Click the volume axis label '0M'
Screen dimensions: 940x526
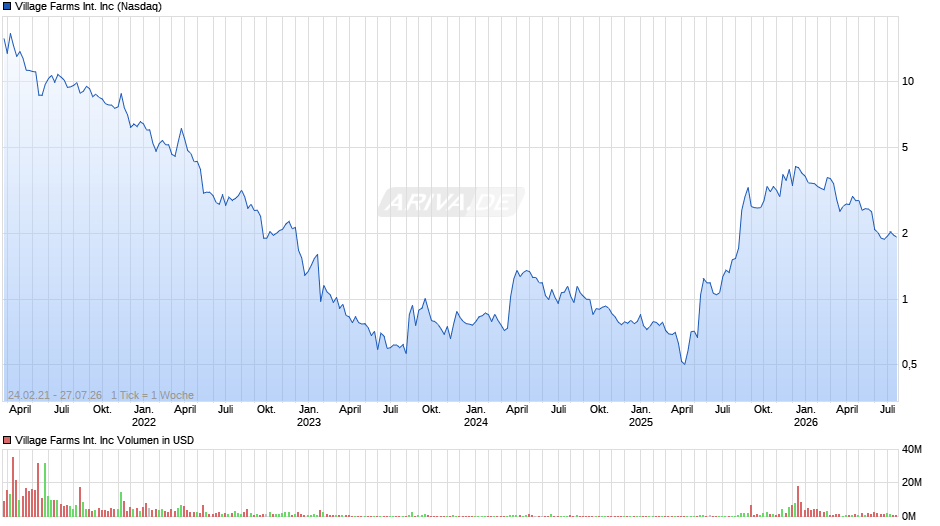click(909, 516)
